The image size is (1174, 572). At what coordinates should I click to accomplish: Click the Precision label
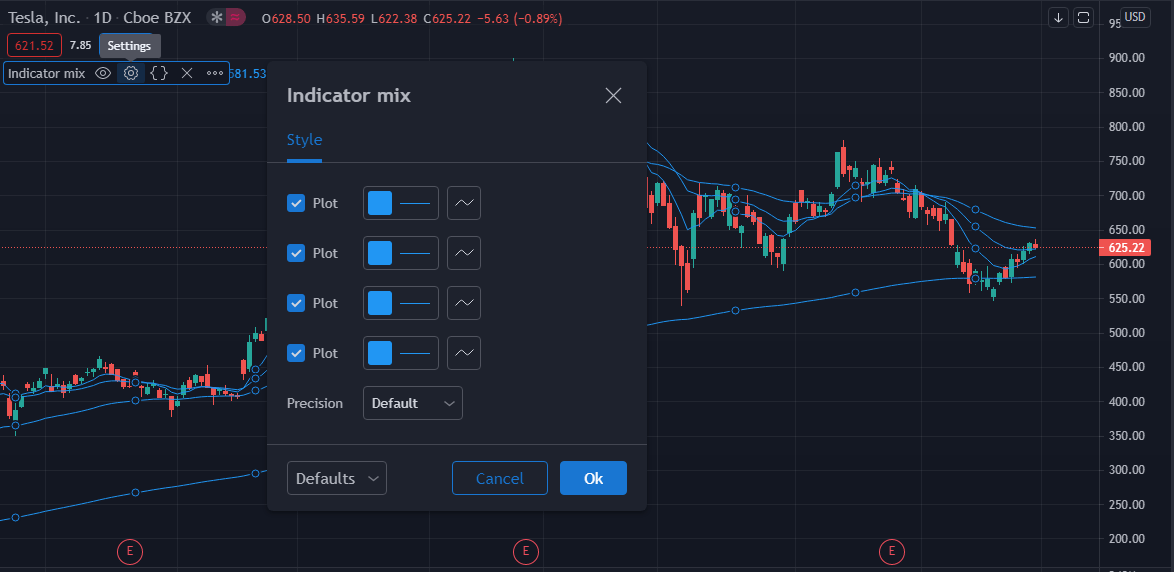click(314, 404)
